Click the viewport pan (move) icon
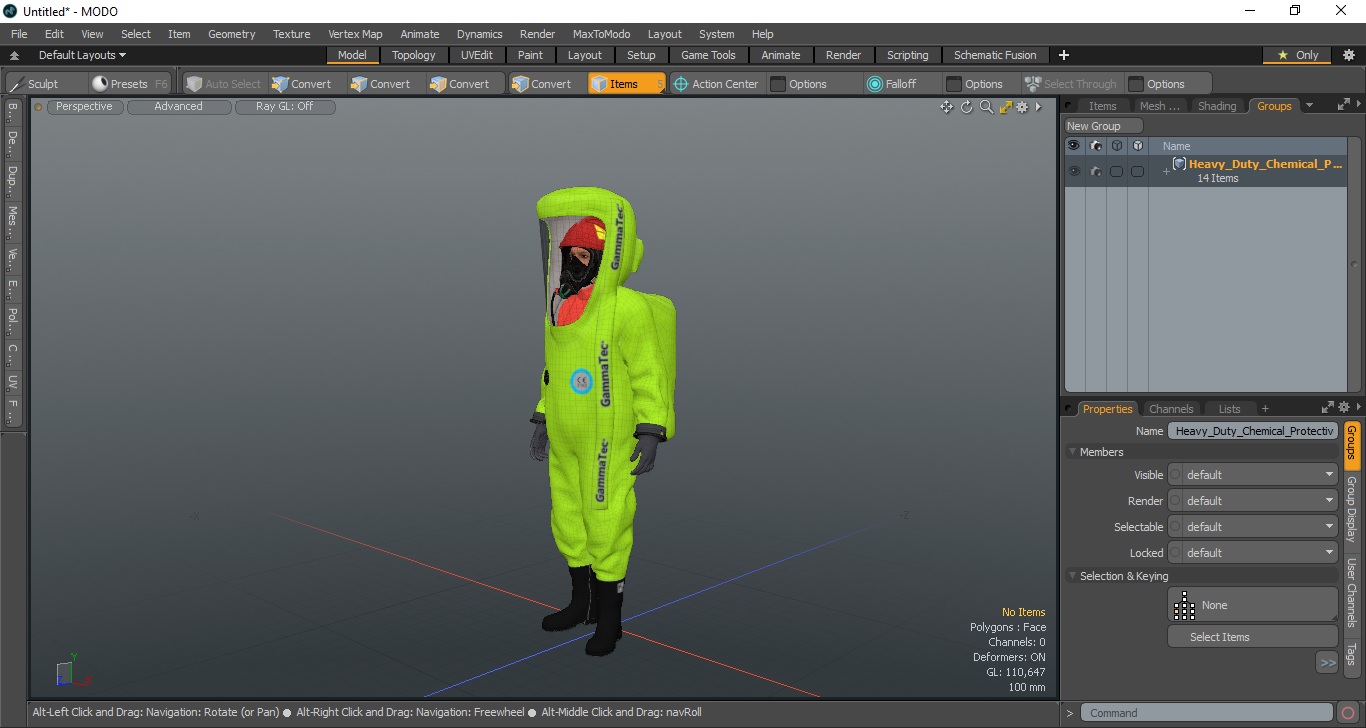 [x=946, y=107]
